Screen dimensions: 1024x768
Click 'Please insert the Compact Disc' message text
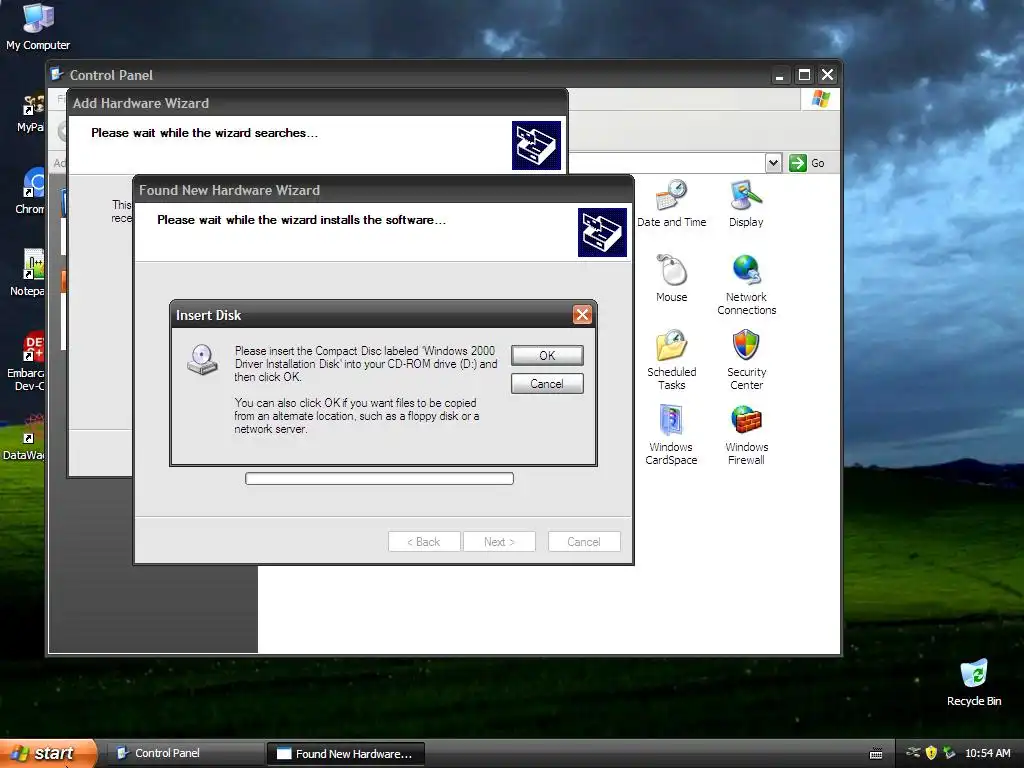[x=366, y=364]
